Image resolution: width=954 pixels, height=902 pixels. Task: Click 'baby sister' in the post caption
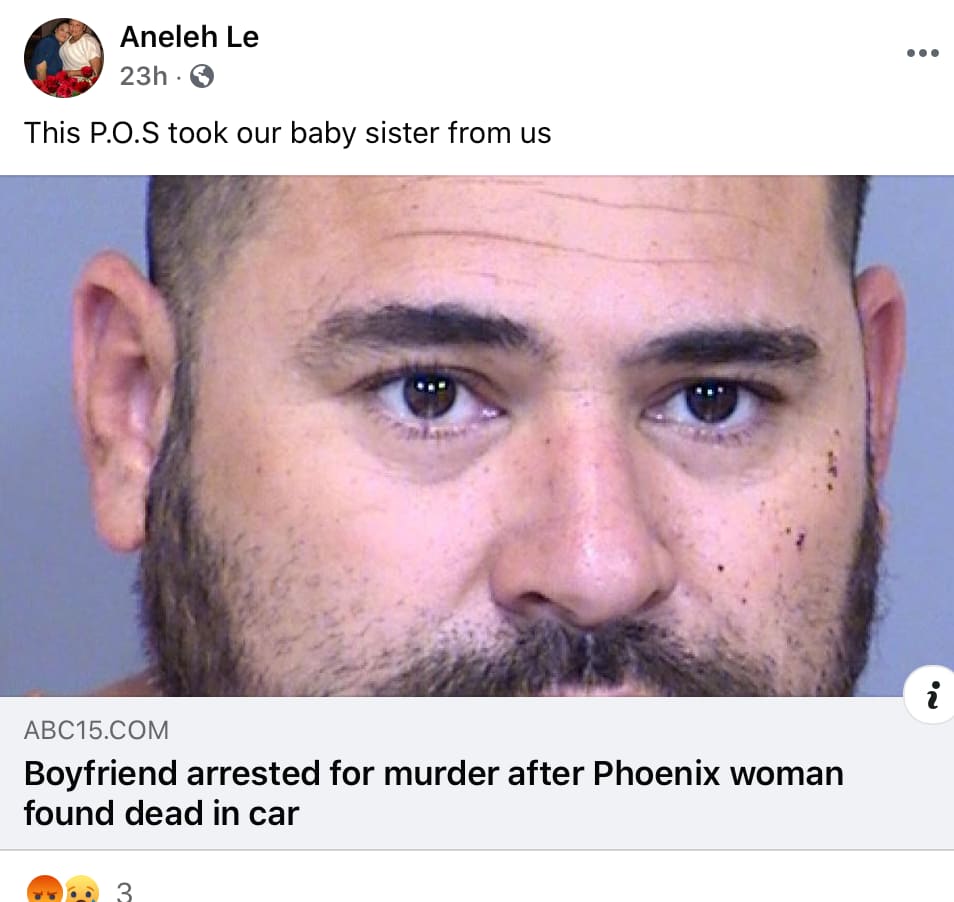[x=364, y=133]
